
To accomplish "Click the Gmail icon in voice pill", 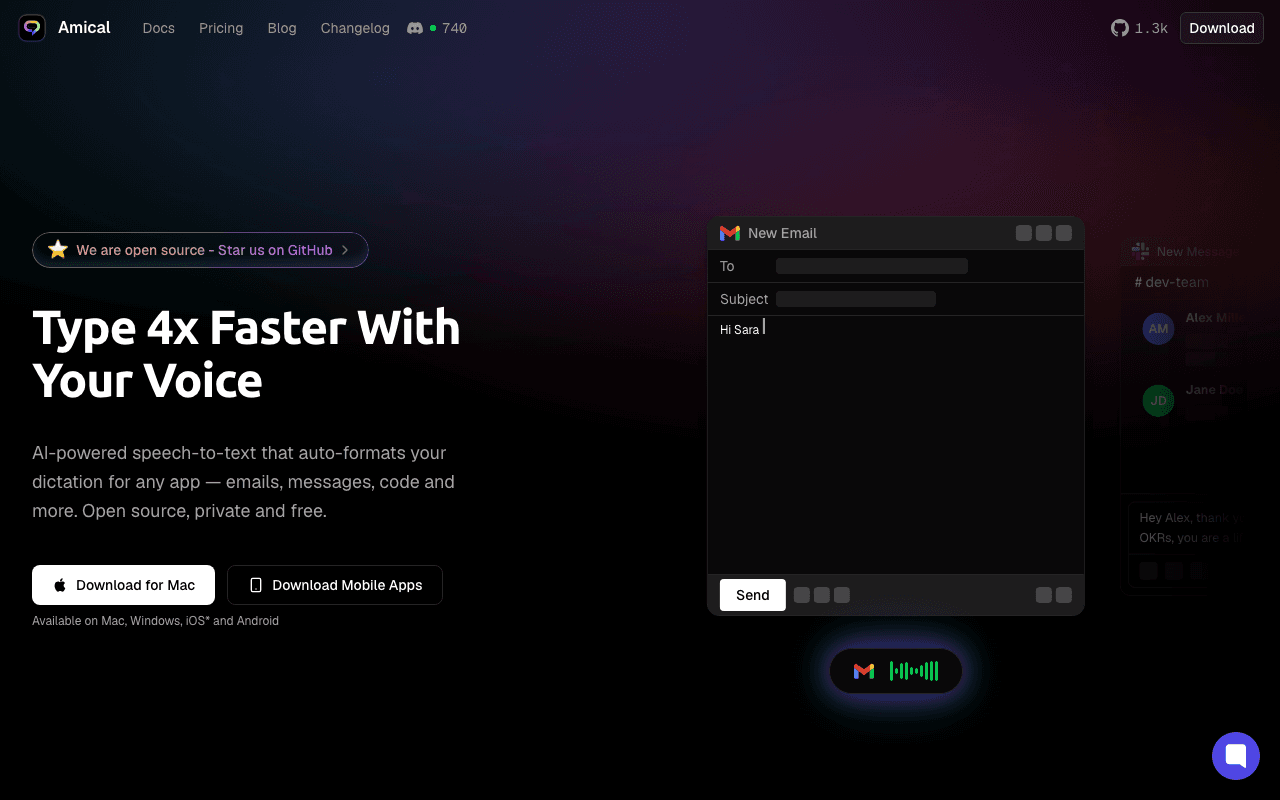I will 864,671.
